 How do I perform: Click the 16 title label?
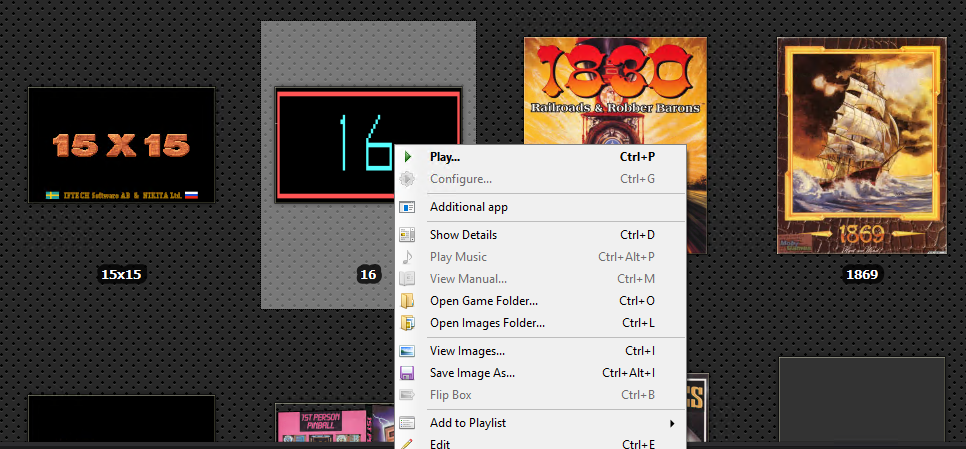pyautogui.click(x=368, y=275)
